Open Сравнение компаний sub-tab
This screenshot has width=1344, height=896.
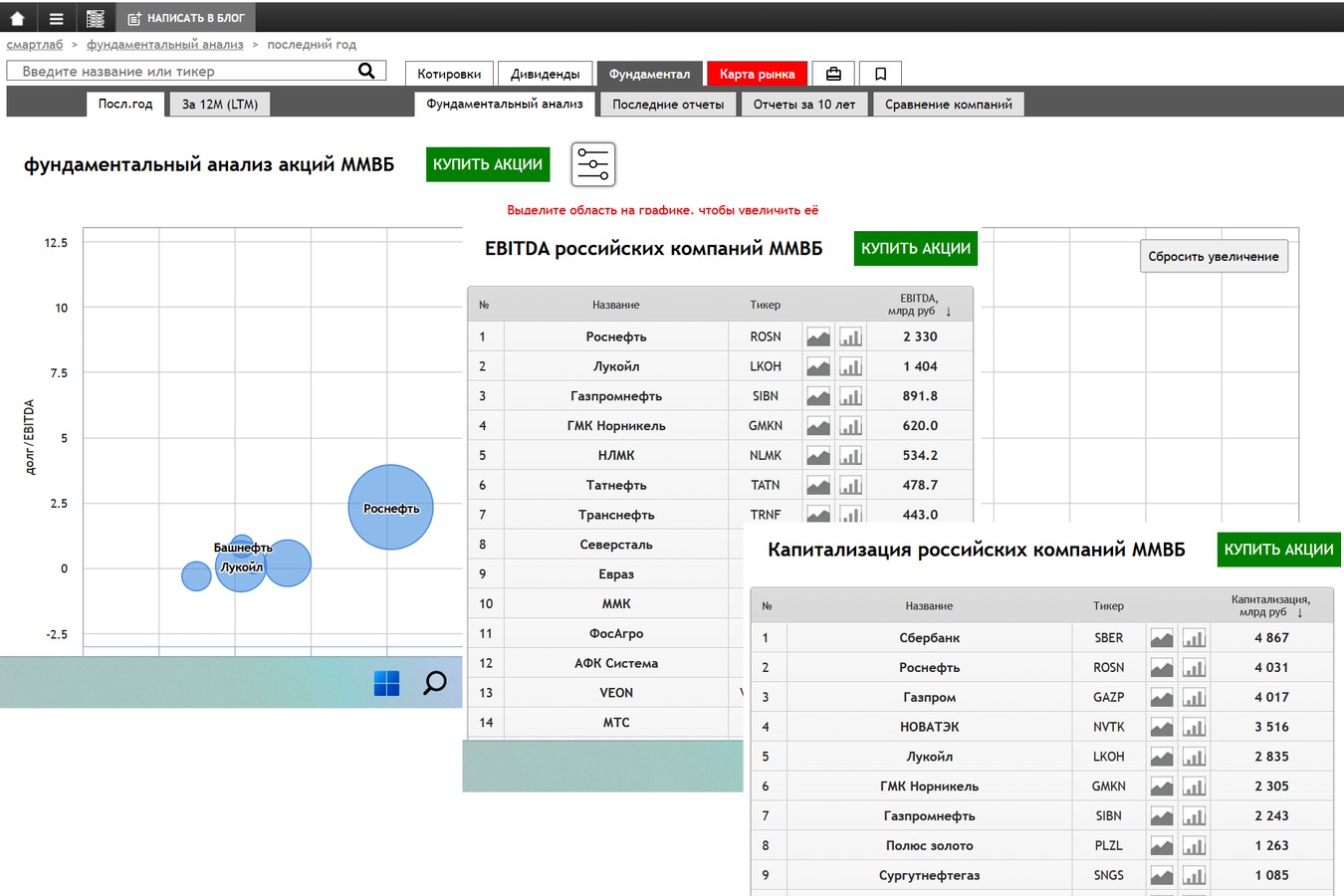949,104
